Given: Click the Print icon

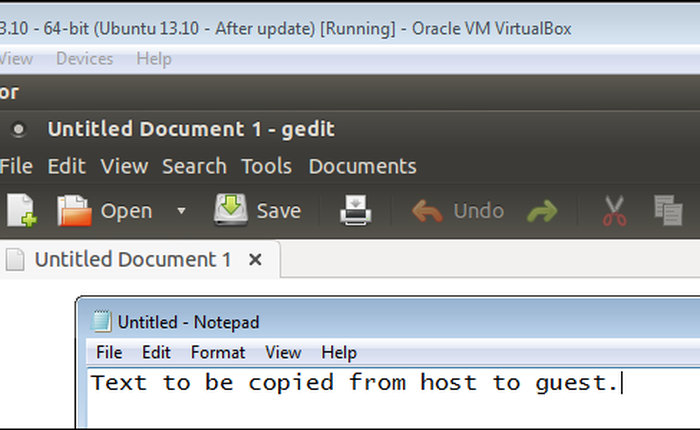Looking at the screenshot, I should tap(357, 210).
